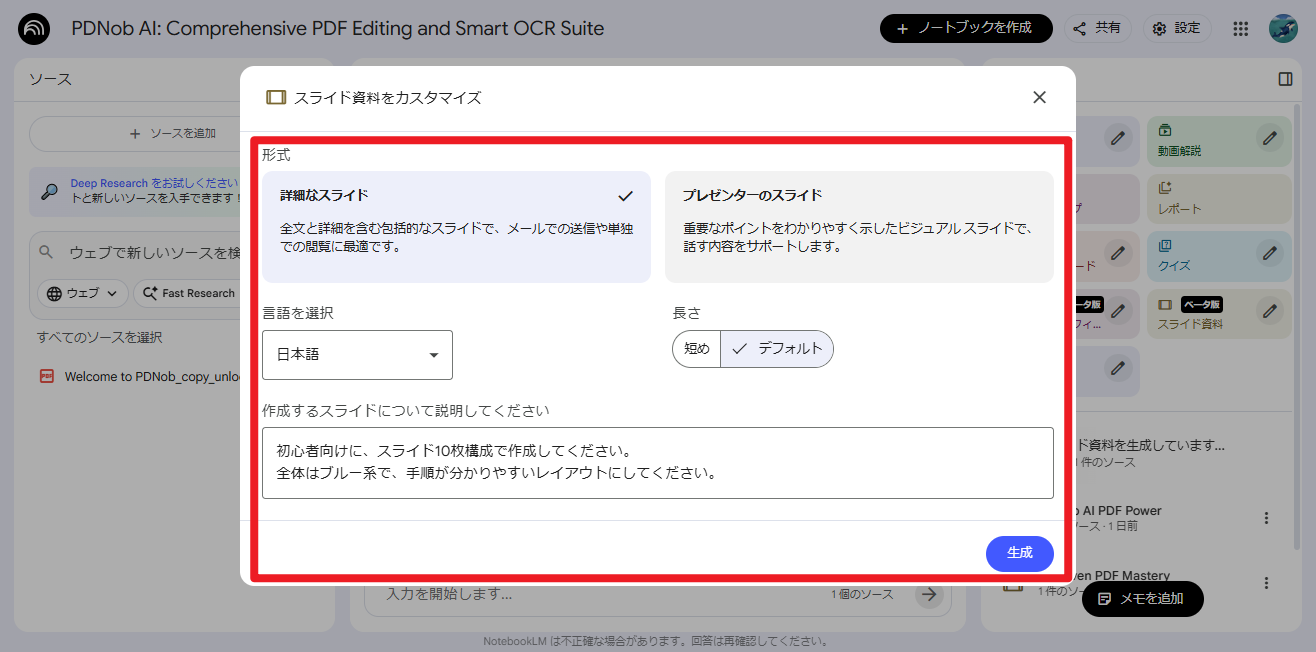
Task: Open the options menu for PDNob AI PDF Power
Action: click(1266, 518)
